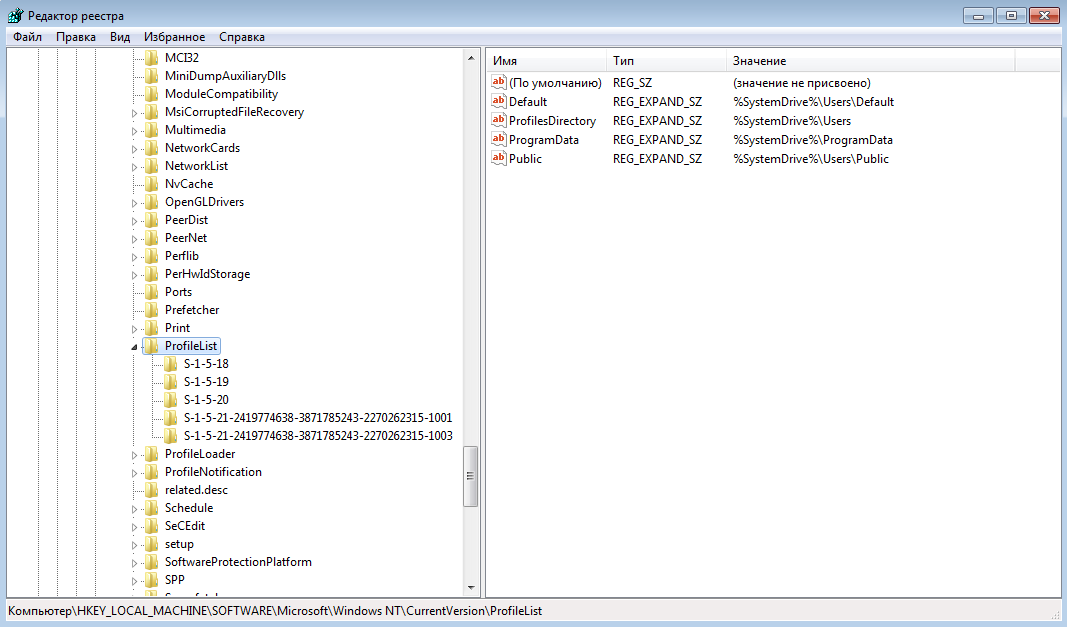Expand the Multimedia key
The image size is (1067, 627).
(x=134, y=131)
